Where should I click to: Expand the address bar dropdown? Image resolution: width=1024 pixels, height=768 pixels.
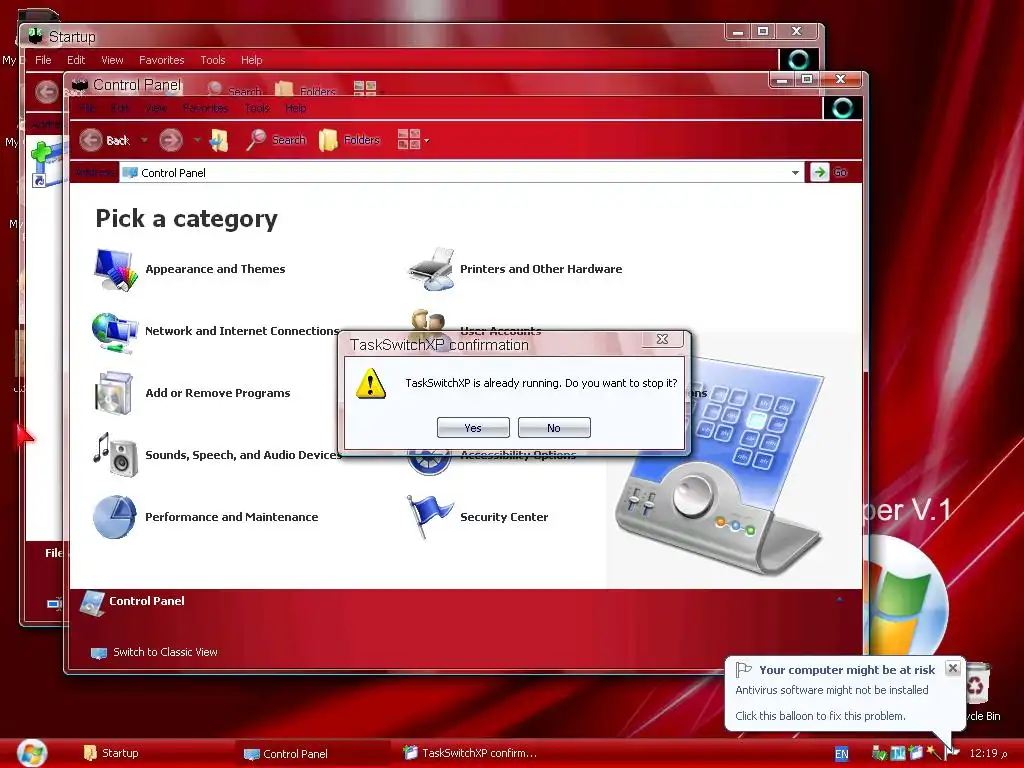click(795, 173)
